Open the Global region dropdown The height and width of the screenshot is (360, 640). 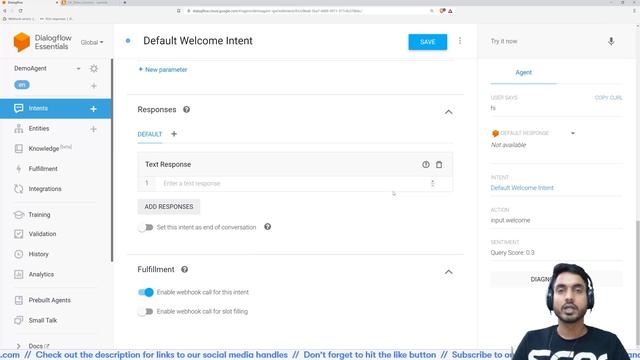click(92, 42)
